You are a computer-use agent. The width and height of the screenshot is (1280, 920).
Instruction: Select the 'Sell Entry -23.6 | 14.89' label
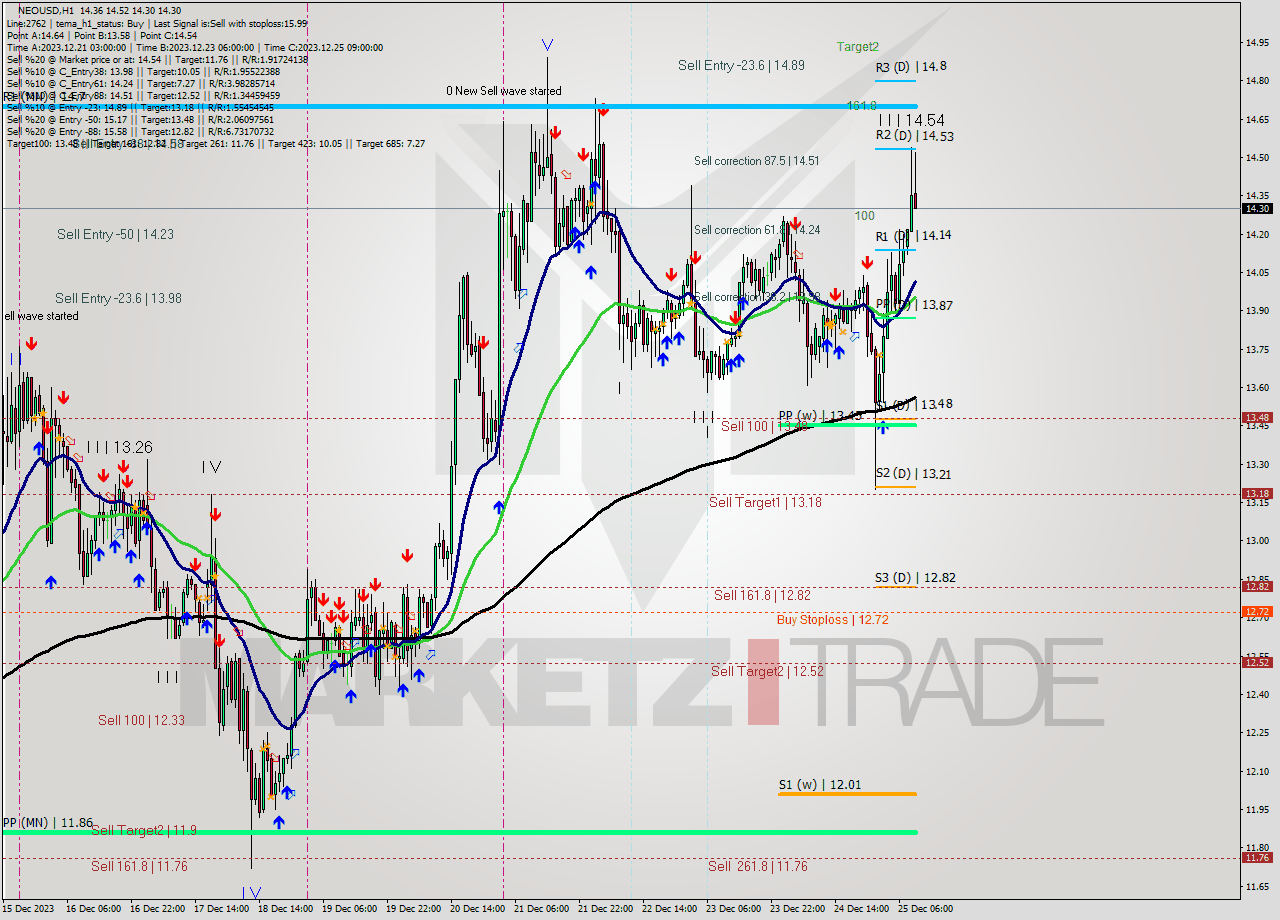[741, 65]
